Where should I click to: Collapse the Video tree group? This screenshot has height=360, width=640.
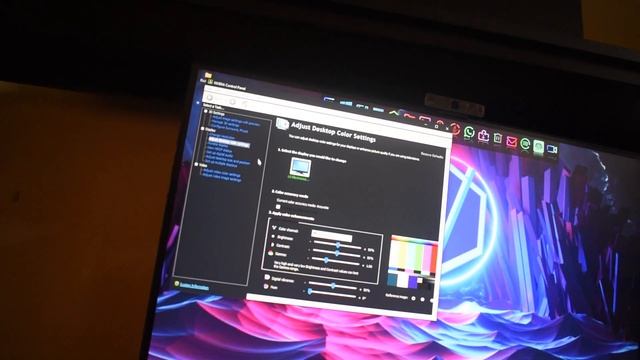click(x=197, y=164)
